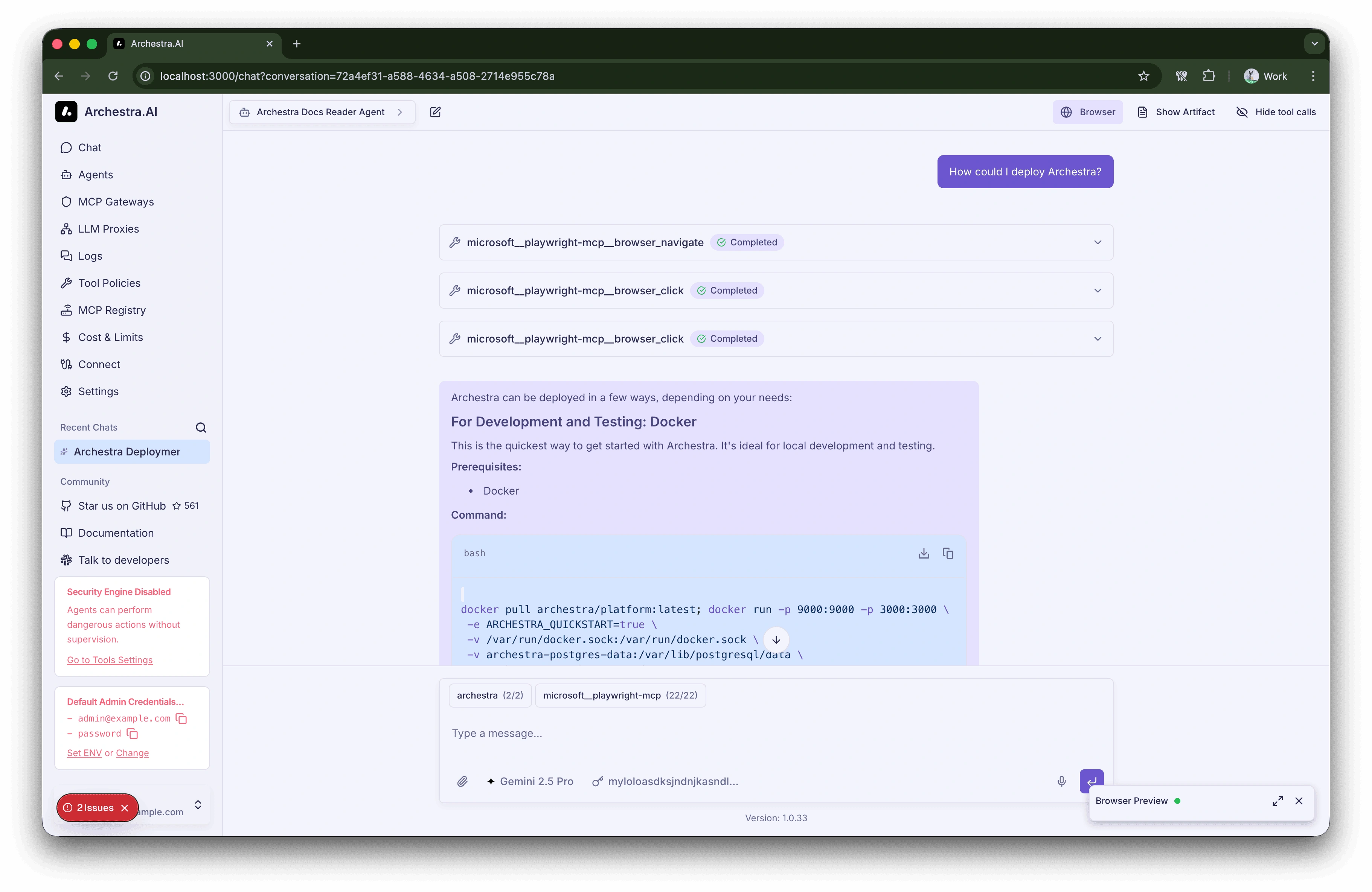
Task: Expand the browser_navigate tool call details
Action: (1098, 242)
